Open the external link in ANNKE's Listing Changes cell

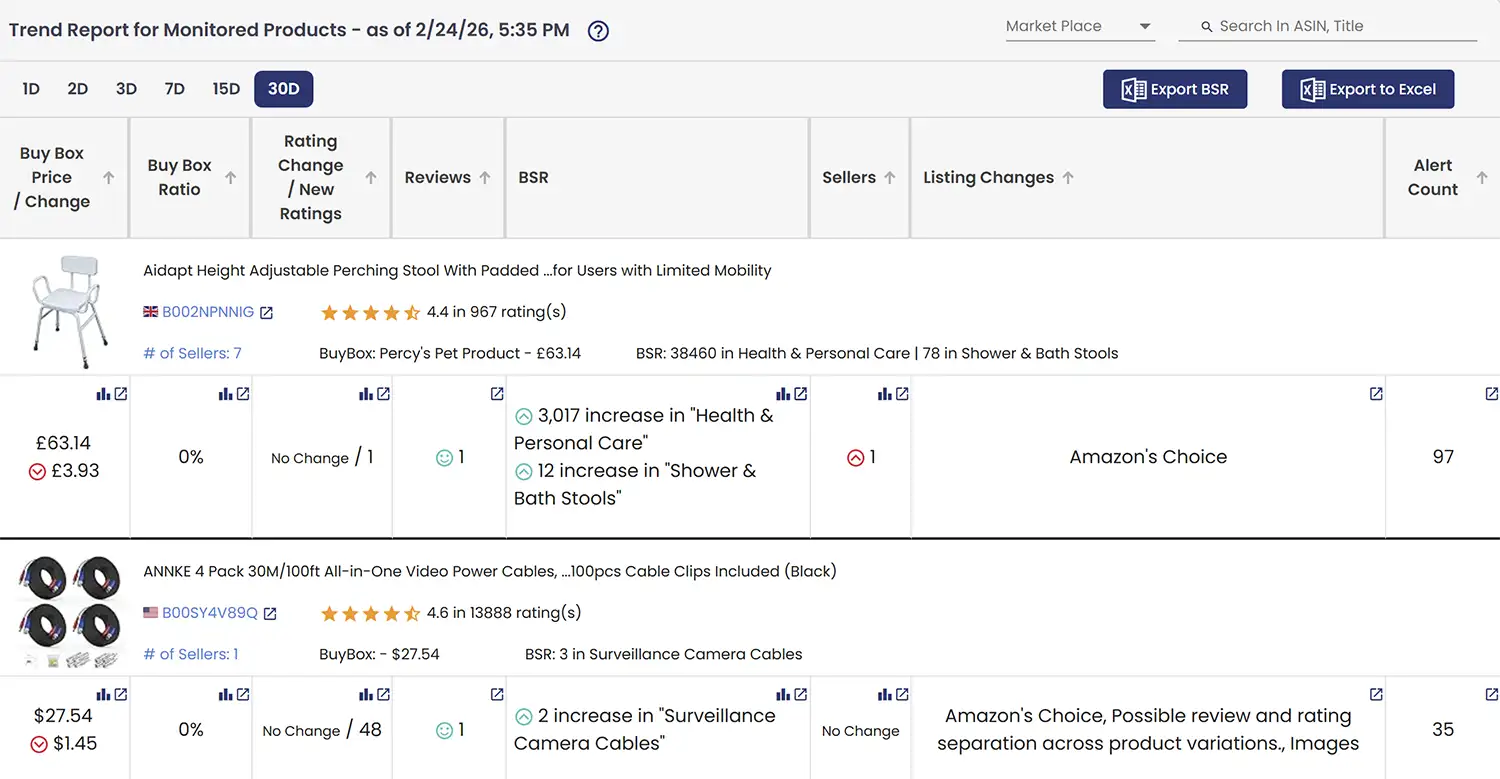click(1376, 693)
